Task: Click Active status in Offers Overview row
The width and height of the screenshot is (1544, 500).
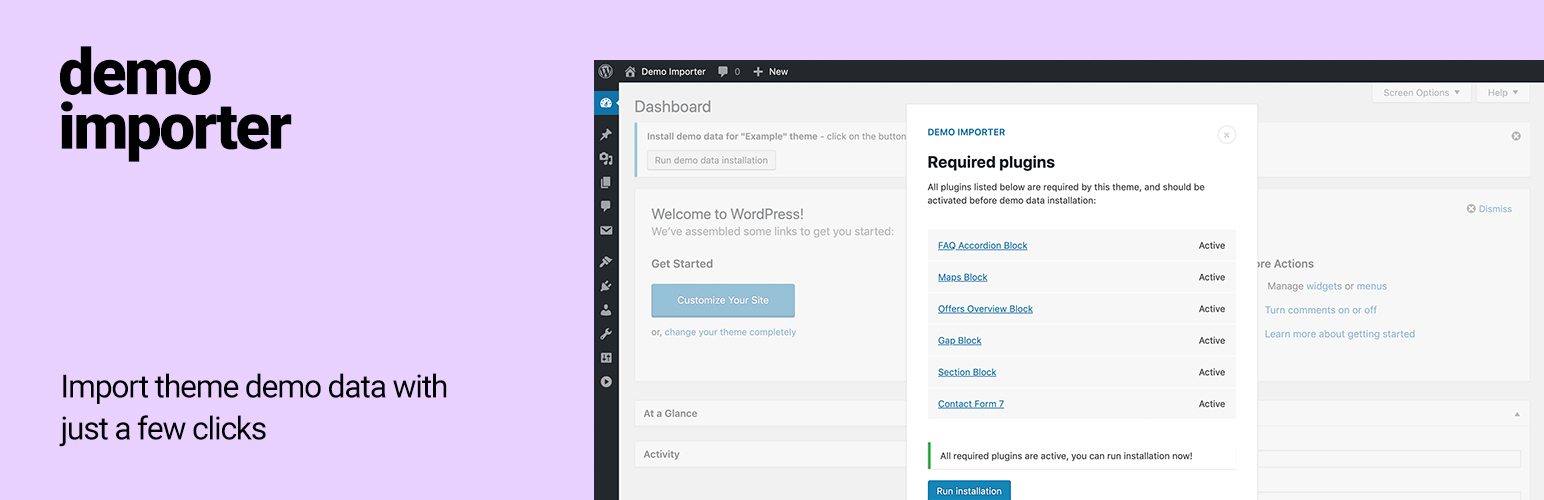Action: 1212,309
